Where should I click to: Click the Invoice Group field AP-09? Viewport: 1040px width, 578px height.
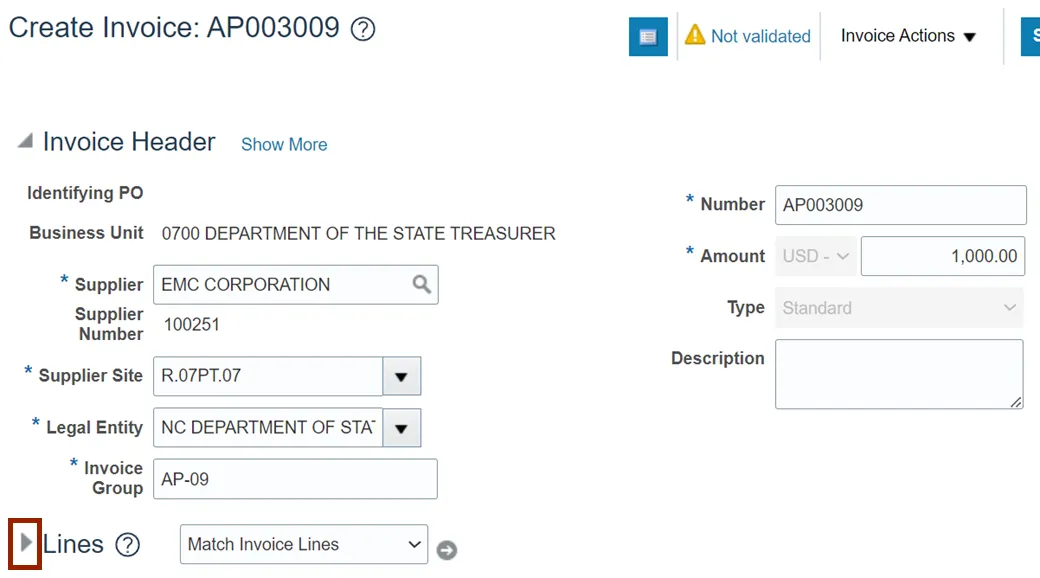tap(295, 479)
